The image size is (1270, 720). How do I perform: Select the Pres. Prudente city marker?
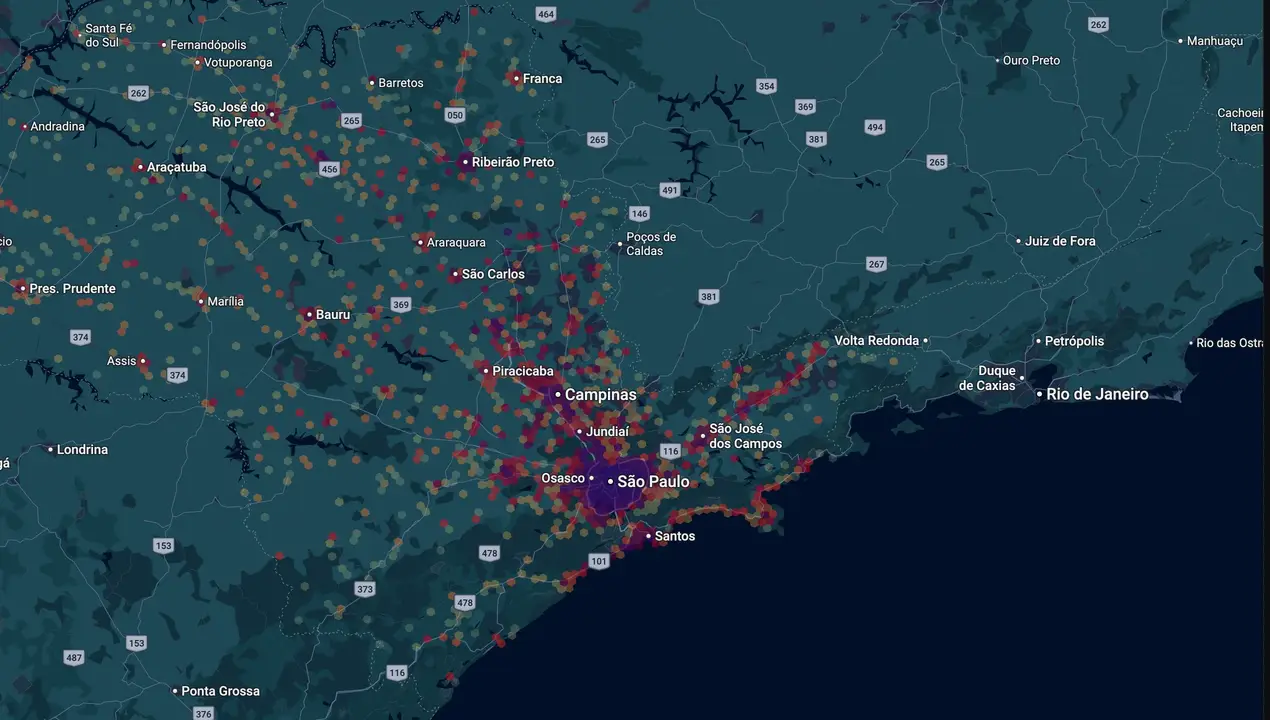coord(23,288)
